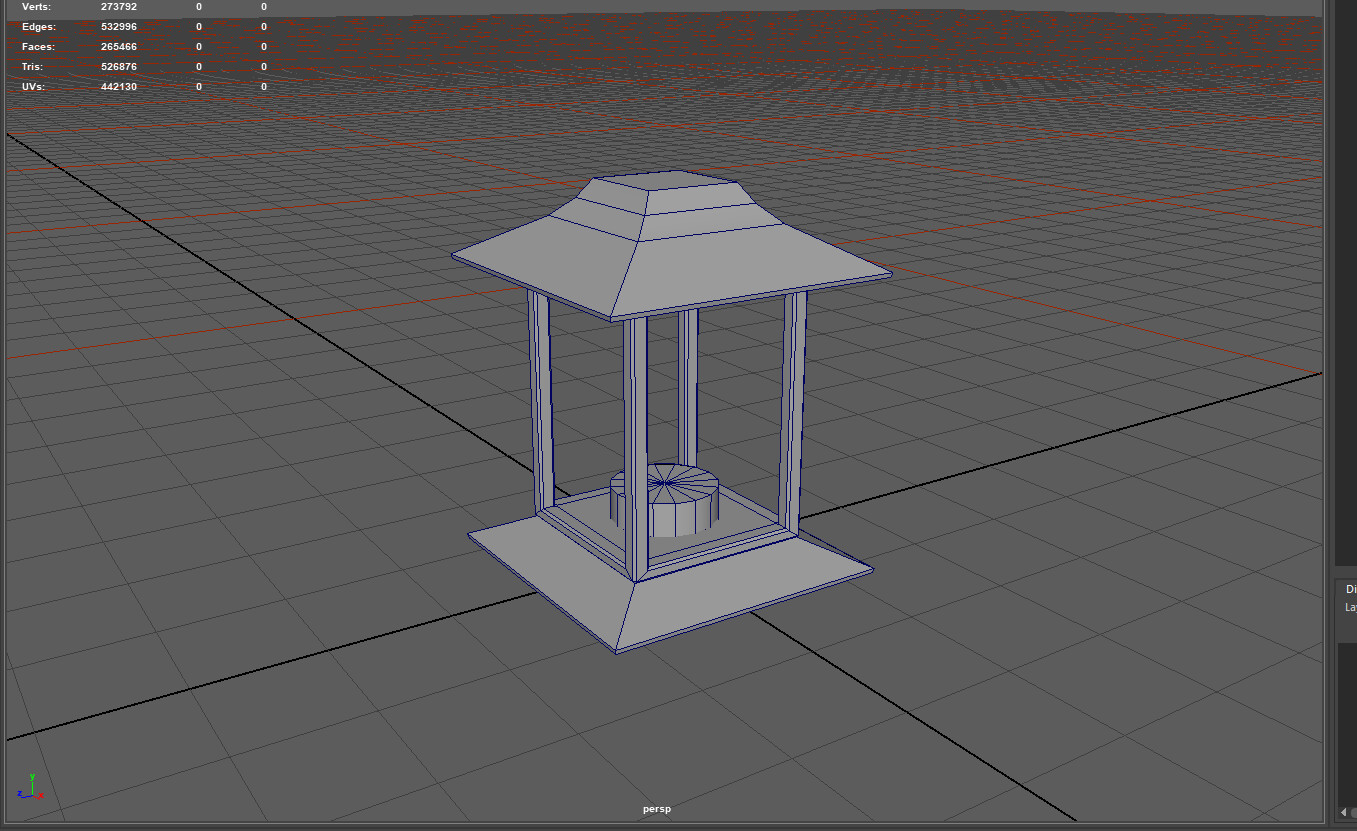
Task: Click the Verts count 273792
Action: [118, 7]
